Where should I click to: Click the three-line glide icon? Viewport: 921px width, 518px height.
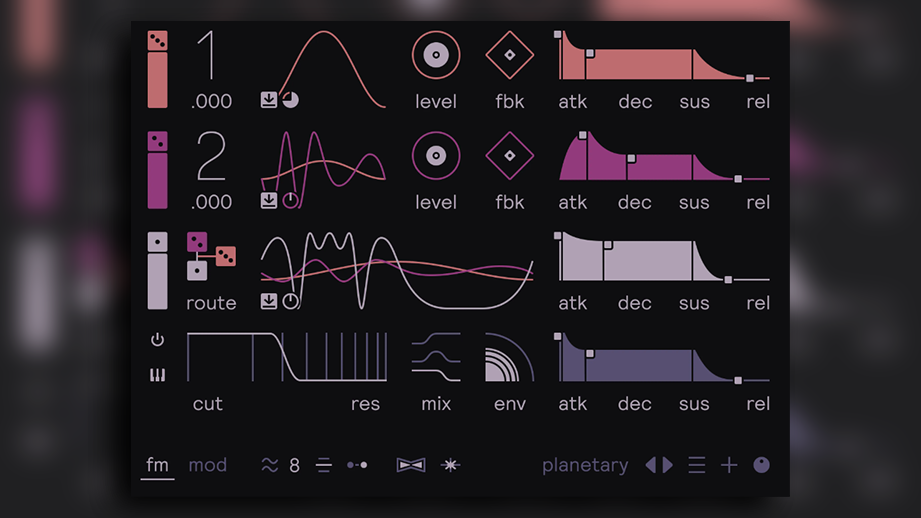pos(324,465)
